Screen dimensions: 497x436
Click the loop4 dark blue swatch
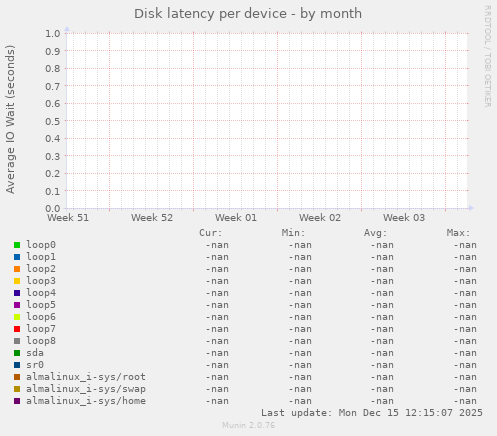17,293
